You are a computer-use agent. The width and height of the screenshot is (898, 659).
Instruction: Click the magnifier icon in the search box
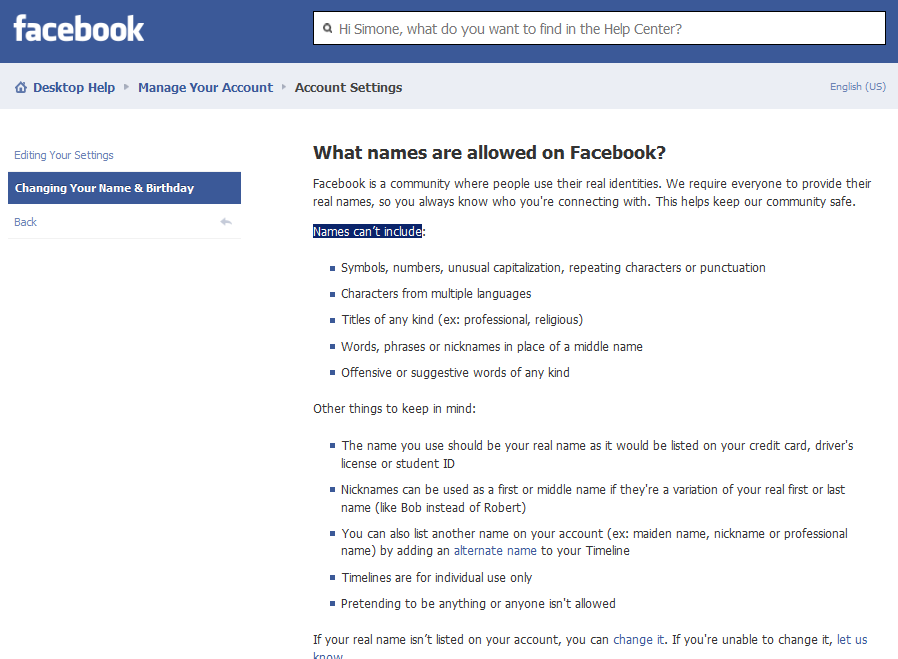[327, 29]
